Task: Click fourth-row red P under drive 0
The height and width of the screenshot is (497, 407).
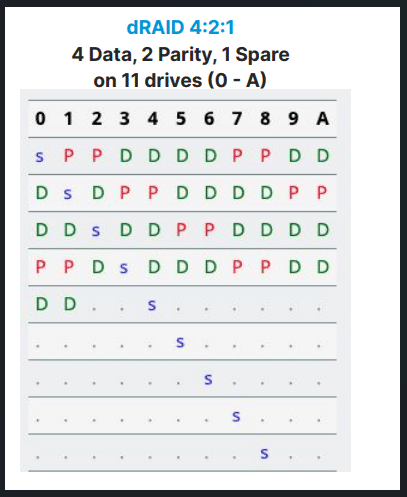Action: (41, 267)
